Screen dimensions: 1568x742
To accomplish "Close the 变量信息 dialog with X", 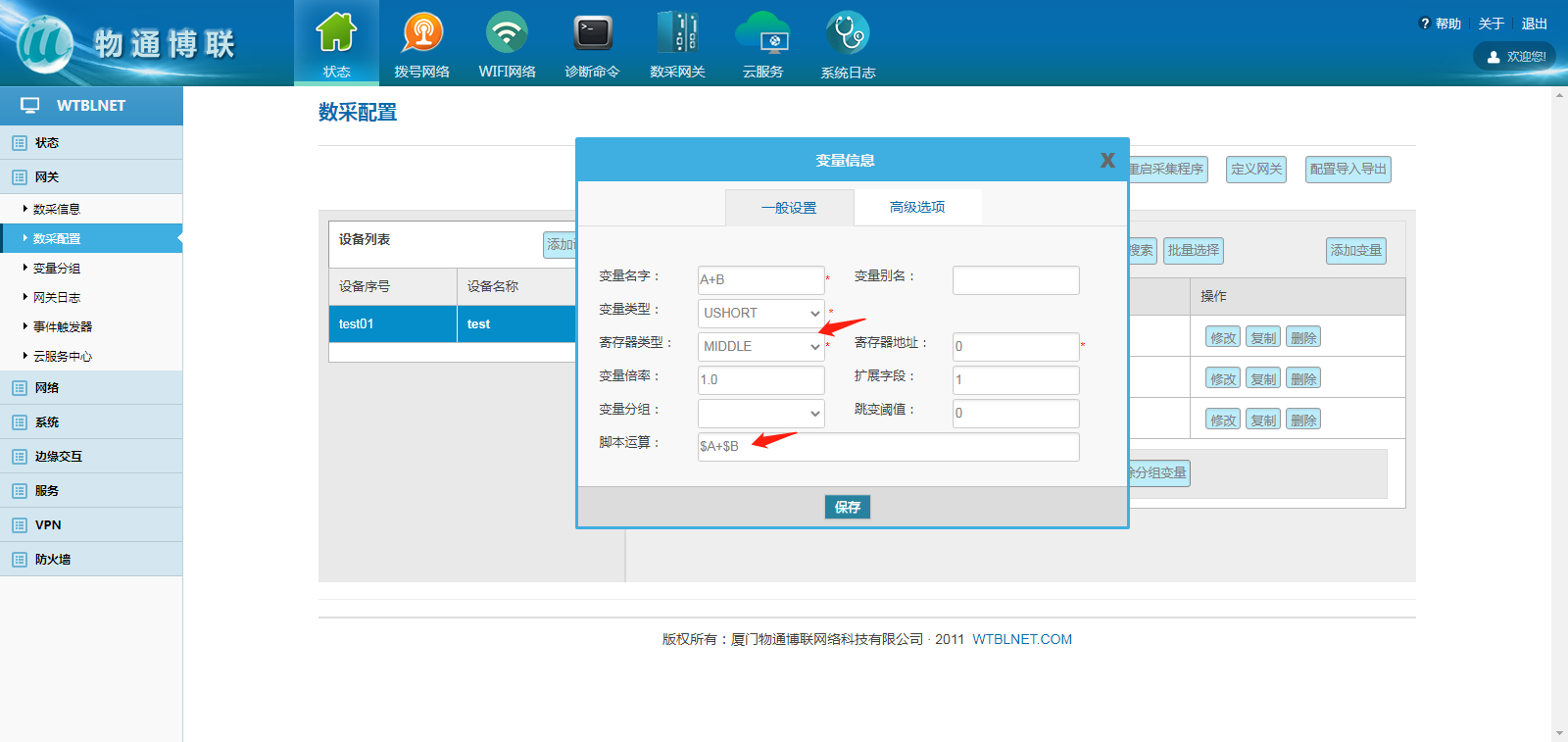I will [1107, 160].
